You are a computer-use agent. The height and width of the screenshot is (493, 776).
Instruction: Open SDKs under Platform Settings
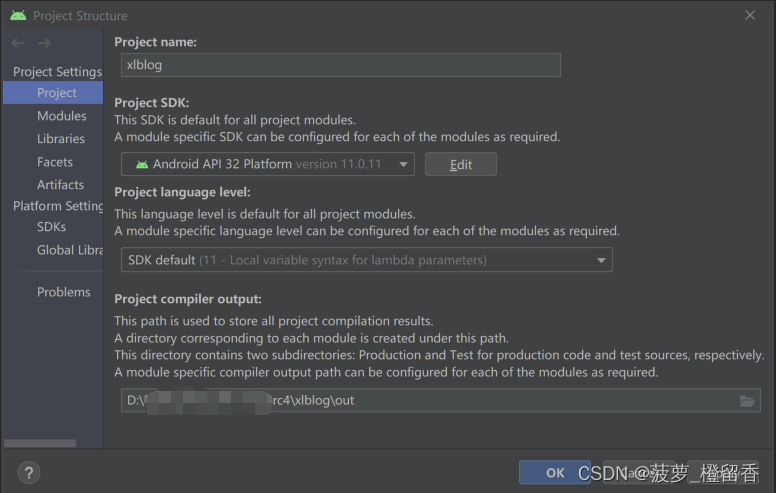tap(51, 227)
